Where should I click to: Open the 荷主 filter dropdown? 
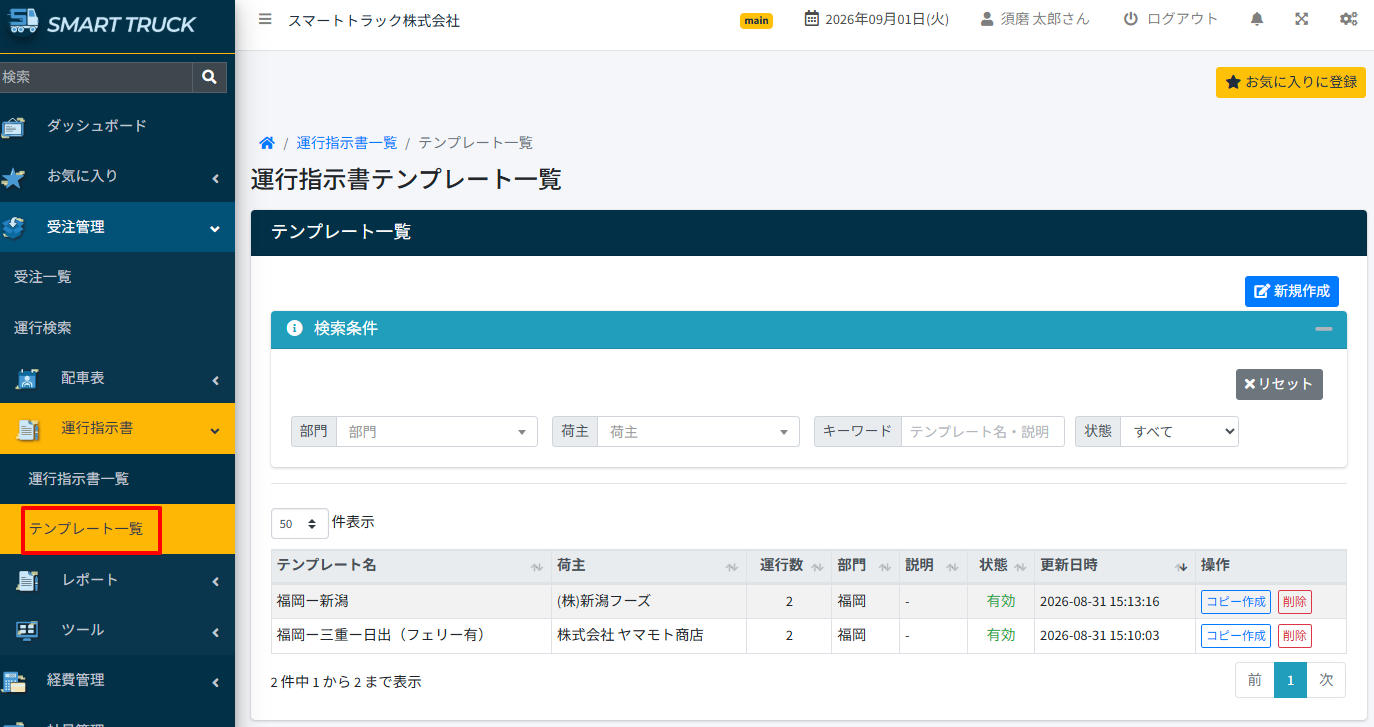click(x=698, y=432)
